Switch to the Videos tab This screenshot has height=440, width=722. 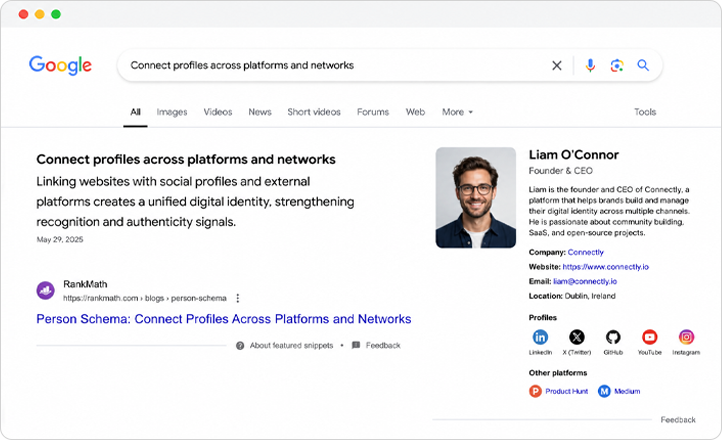pos(218,112)
